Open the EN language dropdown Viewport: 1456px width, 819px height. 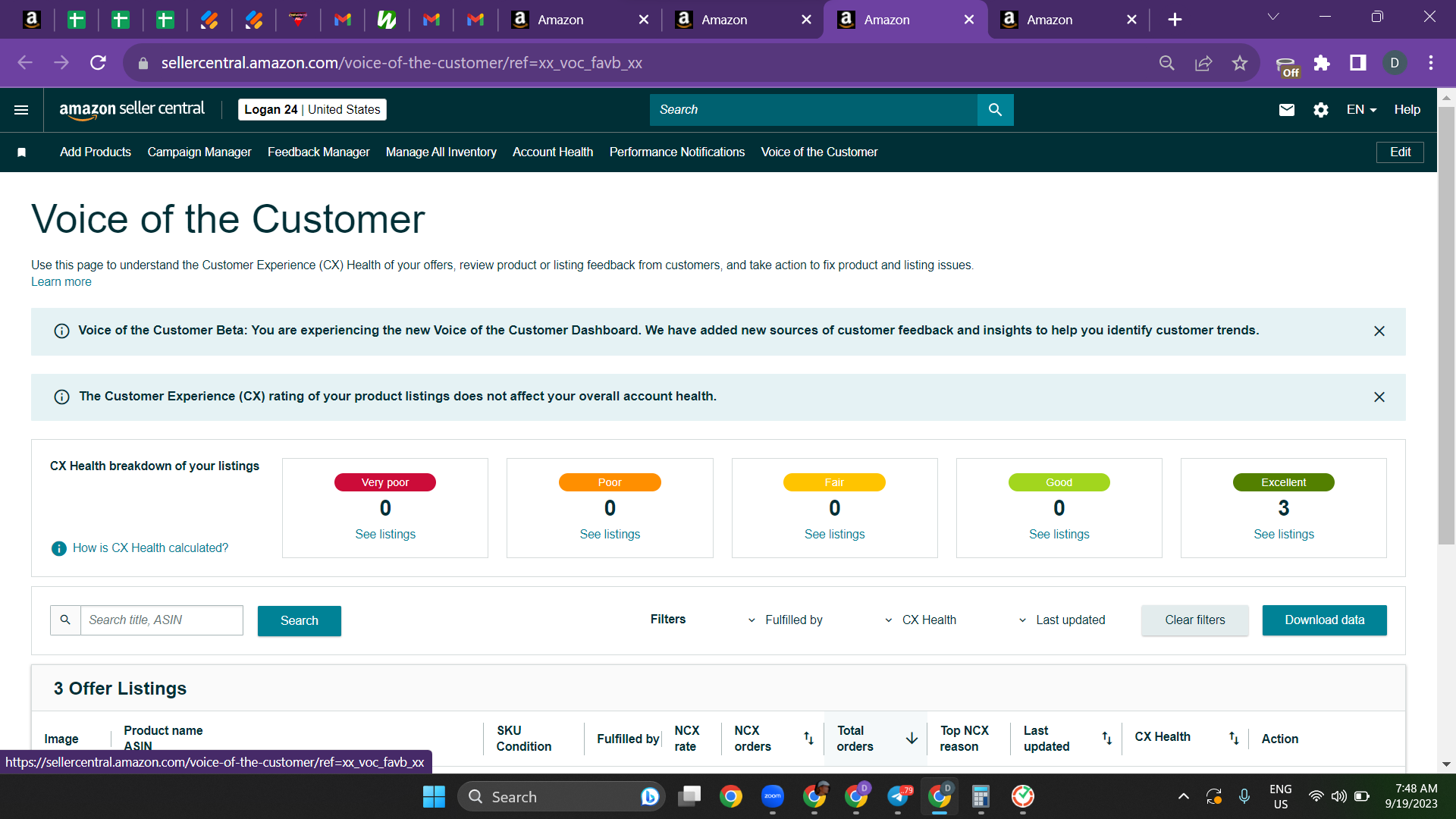(x=1361, y=110)
